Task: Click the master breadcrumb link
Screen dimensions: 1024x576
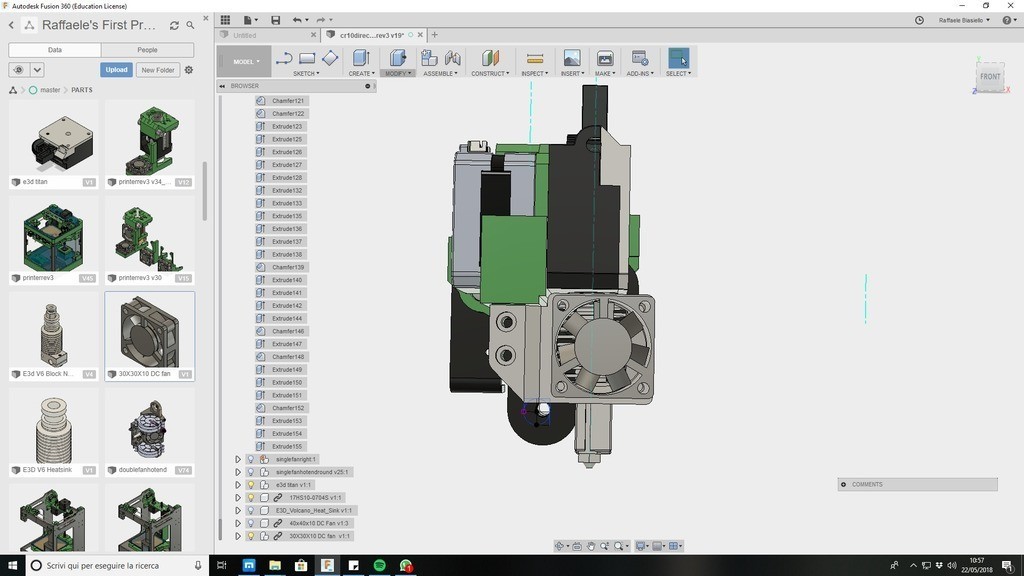Action: coord(50,90)
